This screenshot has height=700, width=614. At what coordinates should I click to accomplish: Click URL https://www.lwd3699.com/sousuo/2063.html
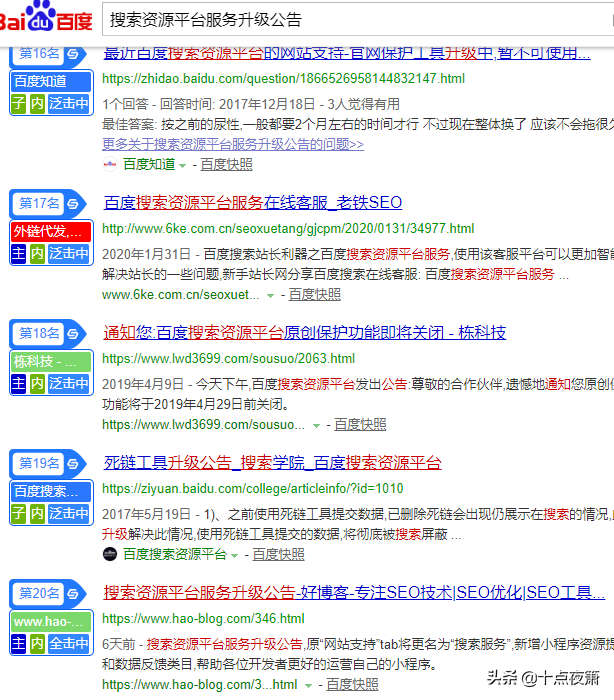(229, 359)
